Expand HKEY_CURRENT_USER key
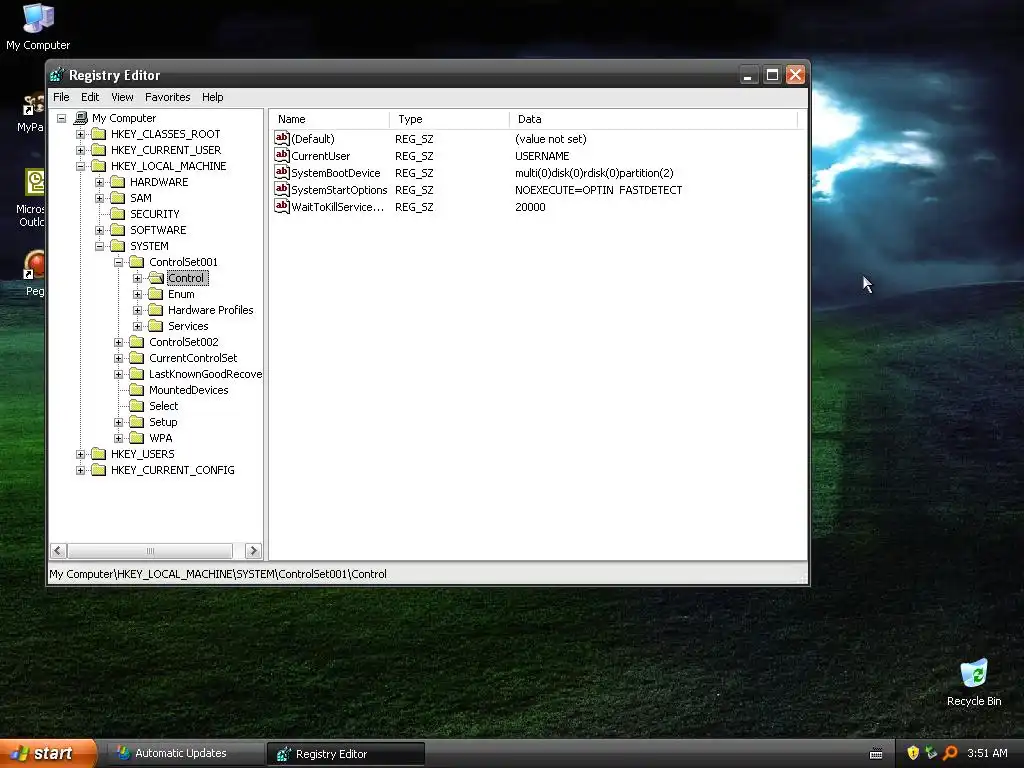The width and height of the screenshot is (1024, 768). [x=80, y=150]
